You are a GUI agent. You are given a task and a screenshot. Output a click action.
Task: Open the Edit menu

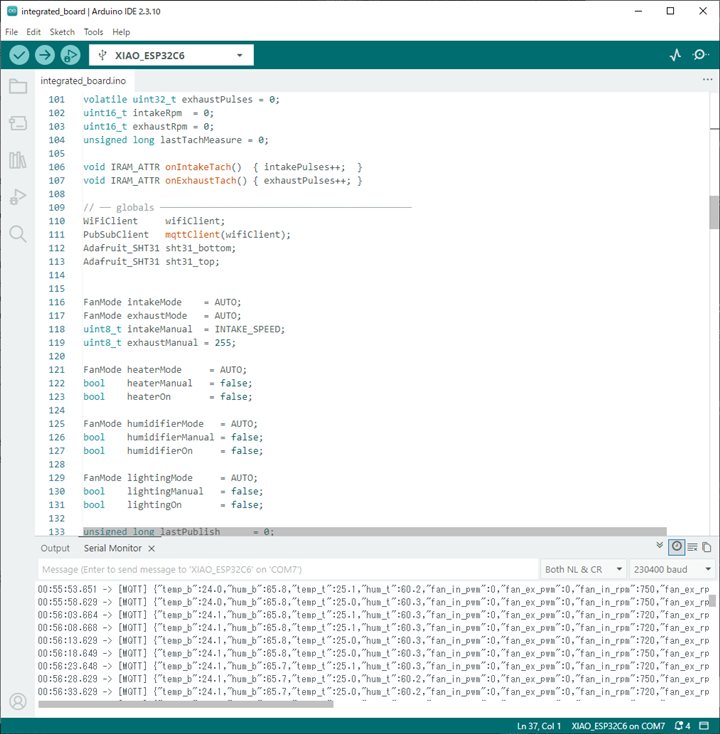[33, 32]
